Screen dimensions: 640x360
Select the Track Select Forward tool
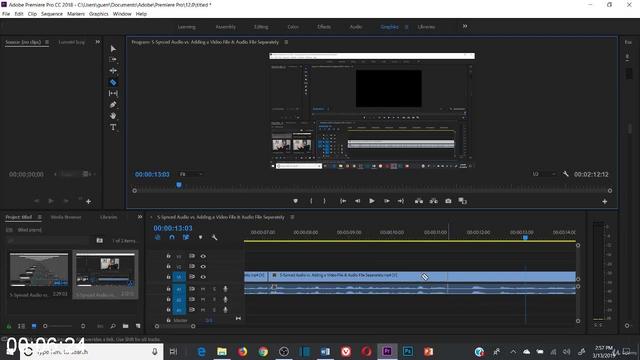[113, 60]
